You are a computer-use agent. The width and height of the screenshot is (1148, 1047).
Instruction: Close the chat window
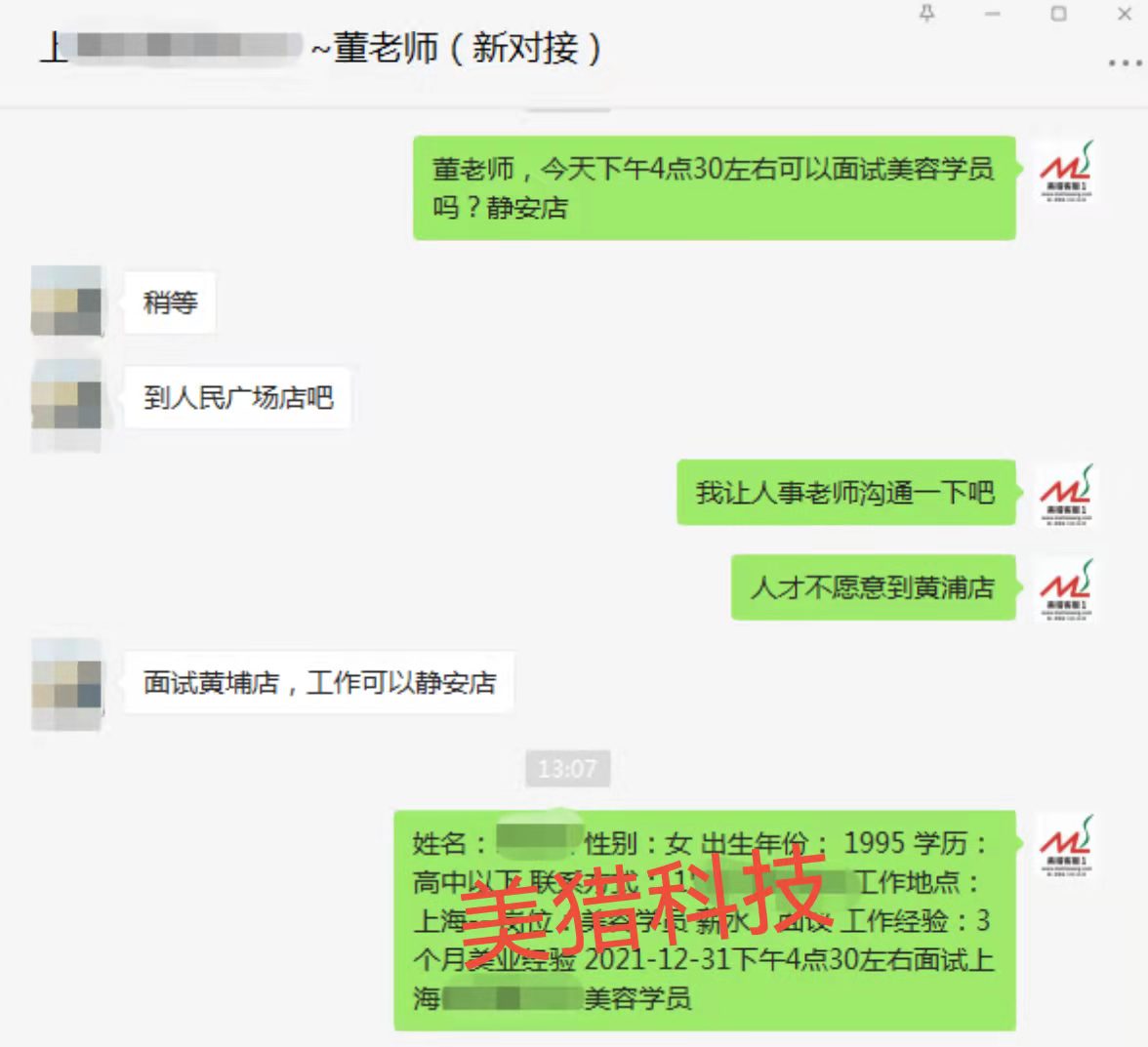(1125, 13)
